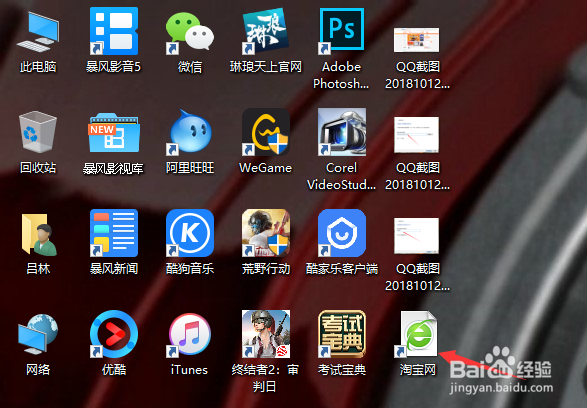
Task: Click the 此电脑 text label
Action: pos(38,67)
